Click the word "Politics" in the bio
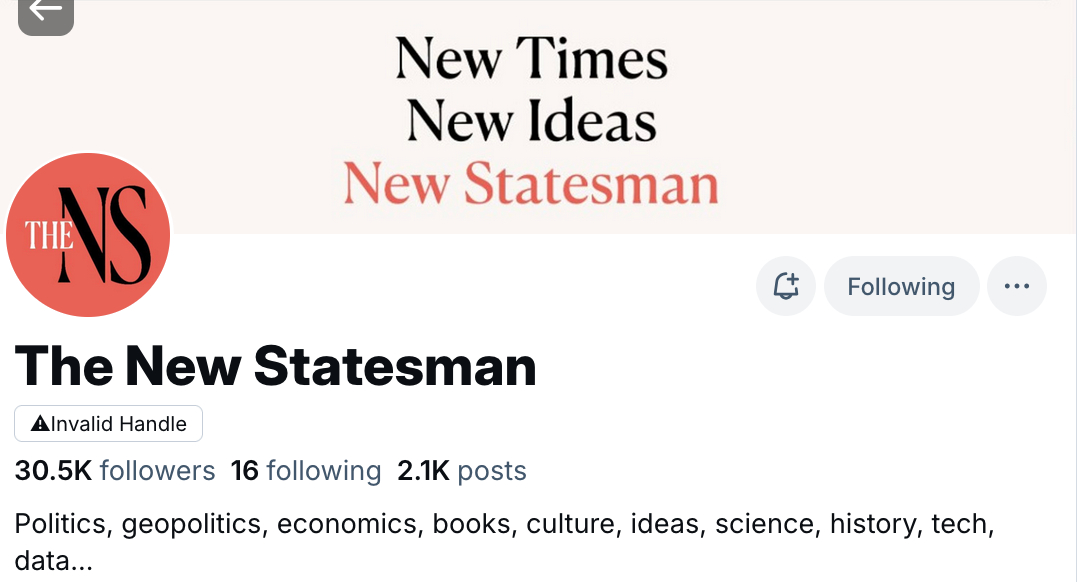1088x582 pixels. (x=60, y=524)
